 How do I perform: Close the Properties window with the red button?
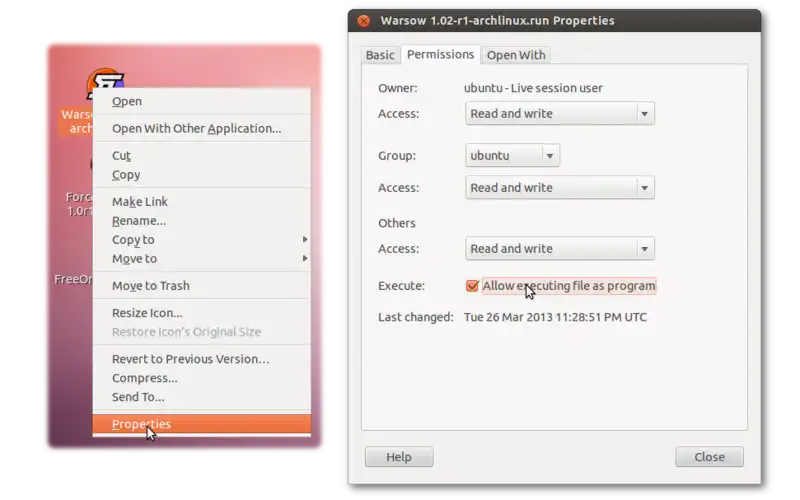tap(364, 21)
